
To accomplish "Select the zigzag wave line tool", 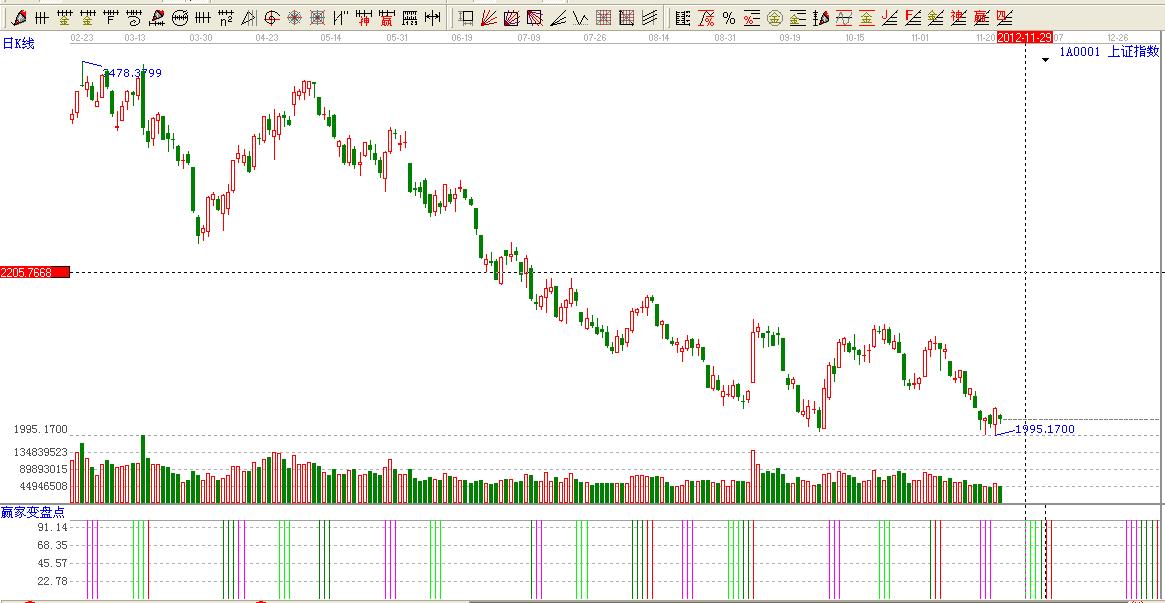I will pyautogui.click(x=580, y=17).
